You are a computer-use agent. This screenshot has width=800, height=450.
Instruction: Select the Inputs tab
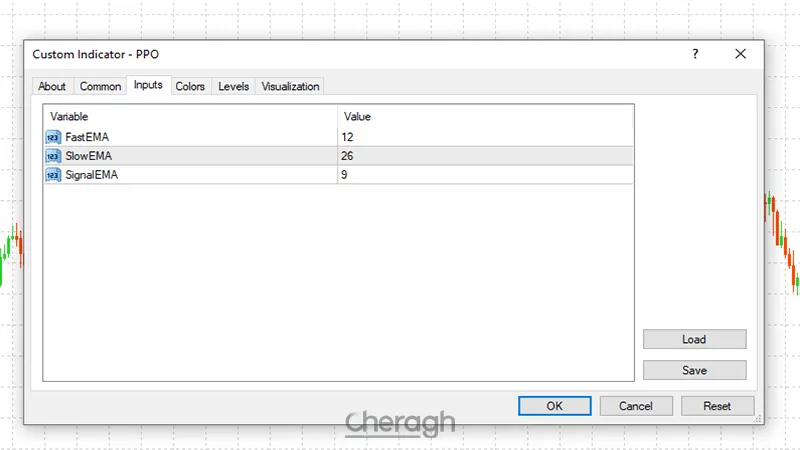(x=148, y=86)
